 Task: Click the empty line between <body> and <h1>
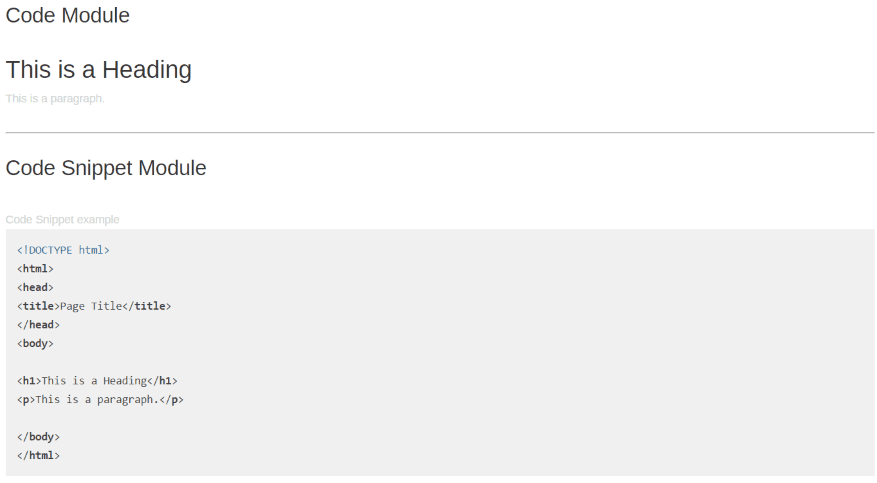pyautogui.click(x=100, y=362)
